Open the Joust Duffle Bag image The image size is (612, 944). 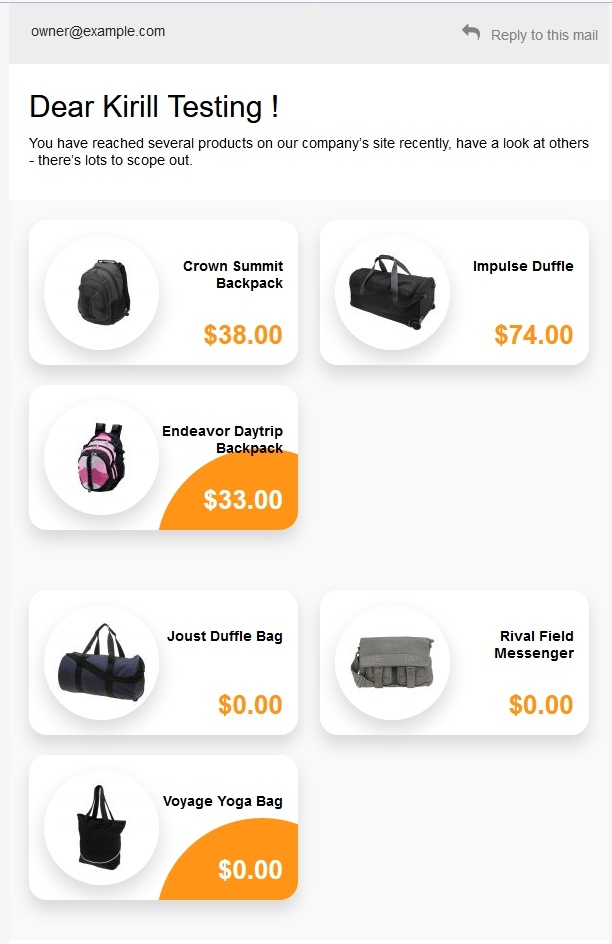coord(102,662)
